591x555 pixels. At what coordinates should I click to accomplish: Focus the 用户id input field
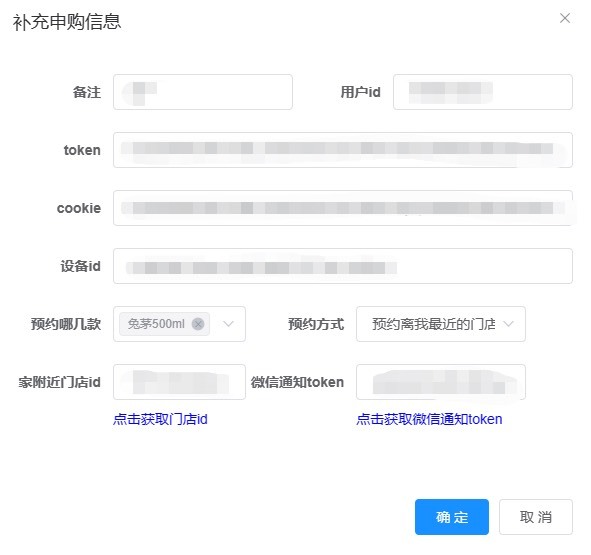click(483, 92)
